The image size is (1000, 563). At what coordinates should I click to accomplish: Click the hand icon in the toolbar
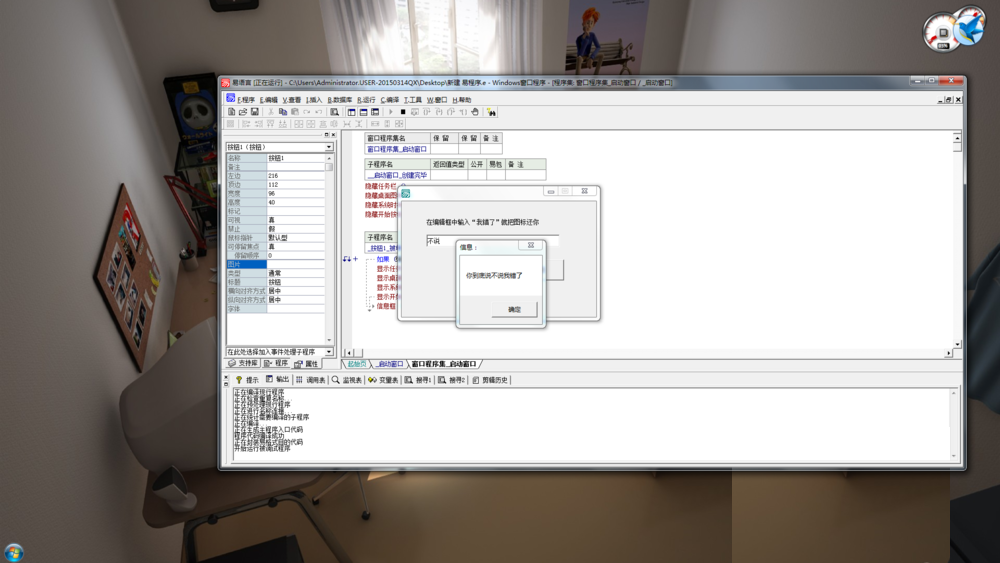pos(474,112)
